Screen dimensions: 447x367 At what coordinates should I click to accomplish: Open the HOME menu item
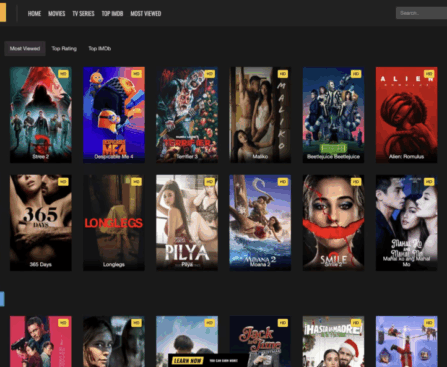coord(34,14)
